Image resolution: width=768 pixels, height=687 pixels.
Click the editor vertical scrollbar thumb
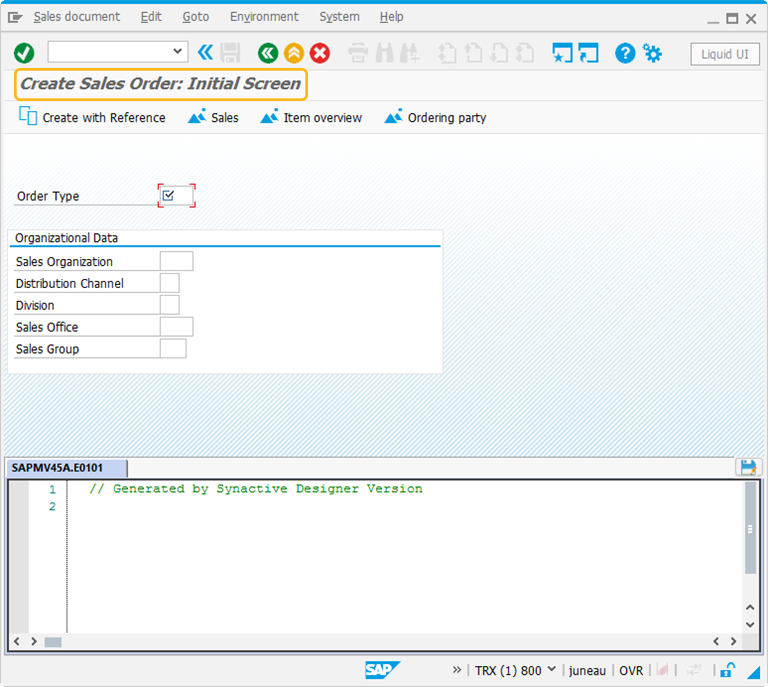pos(750,528)
